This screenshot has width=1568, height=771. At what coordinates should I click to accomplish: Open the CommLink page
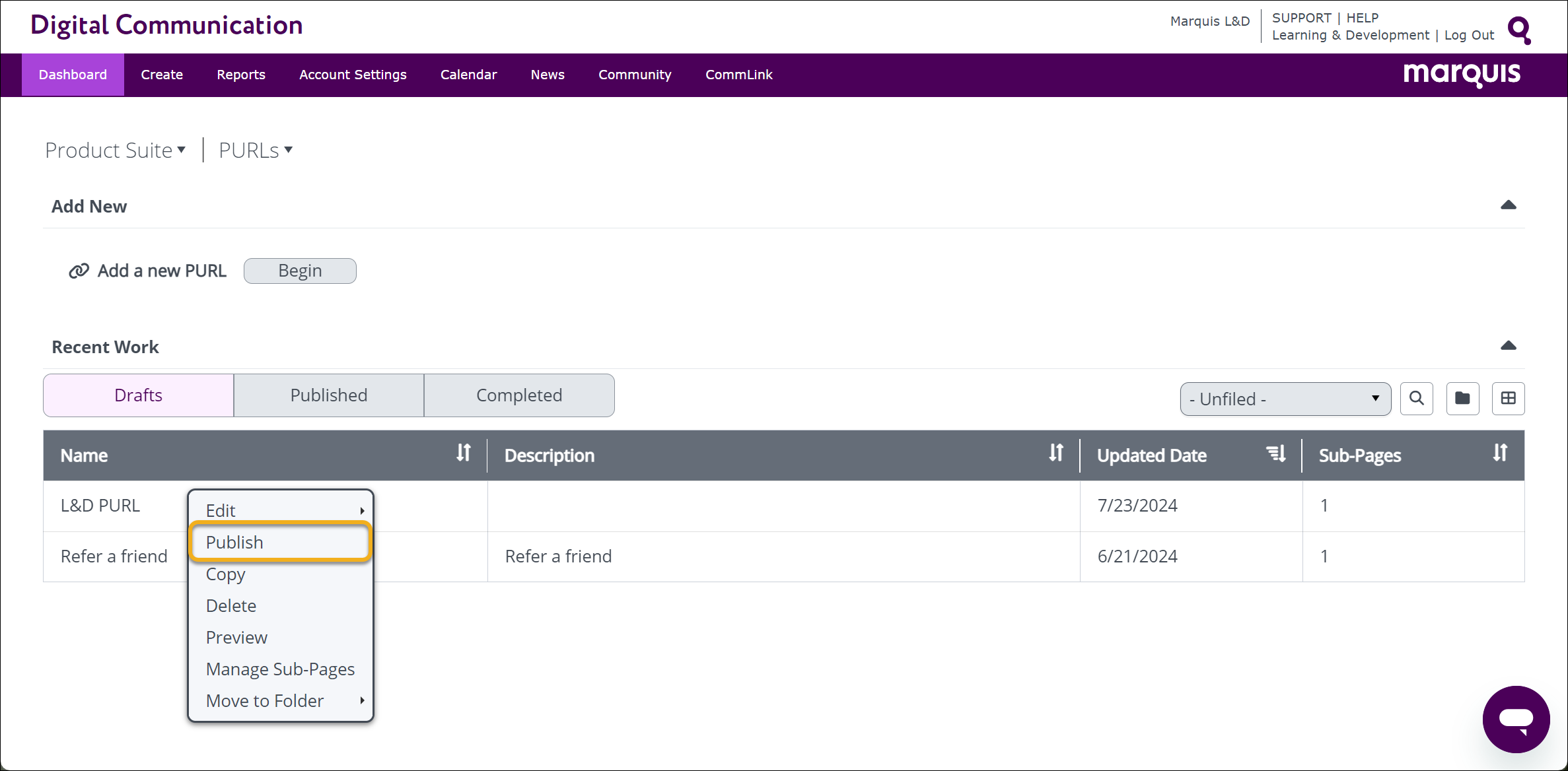pyautogui.click(x=738, y=75)
